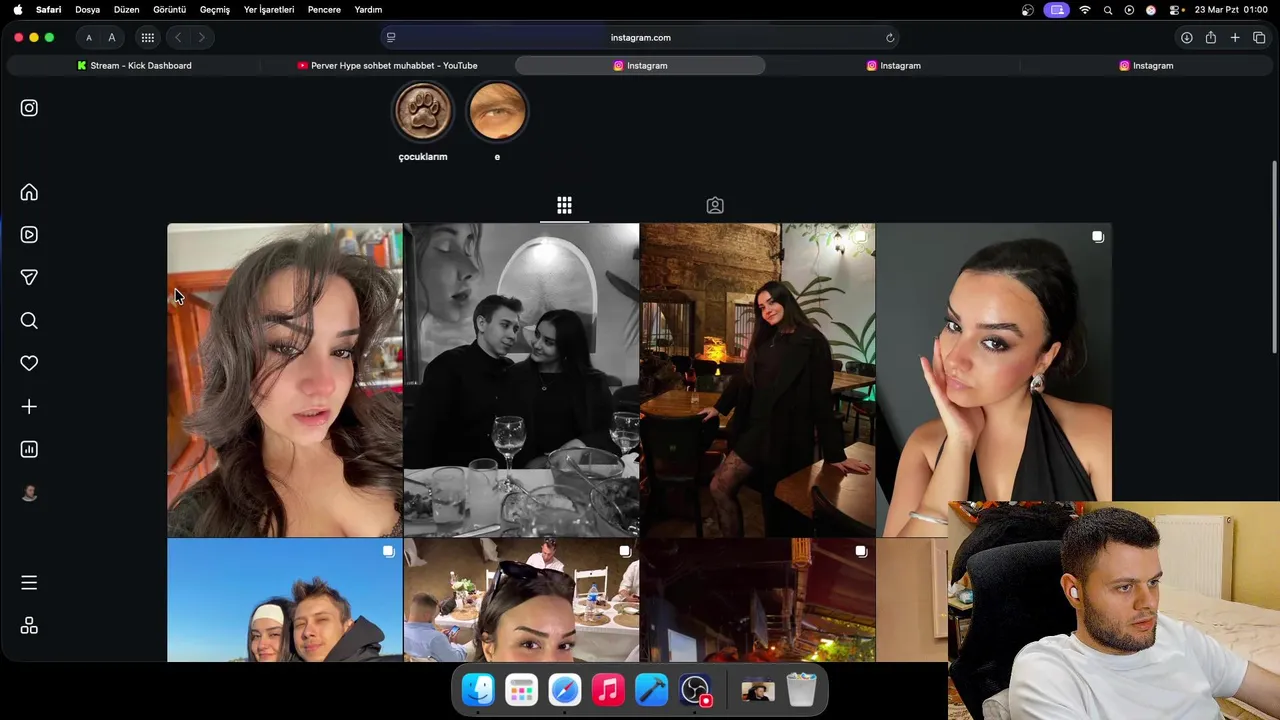Switch to Perver Hype sohbet muhabbet YouTube tab
1280x720 pixels.
[x=387, y=65]
